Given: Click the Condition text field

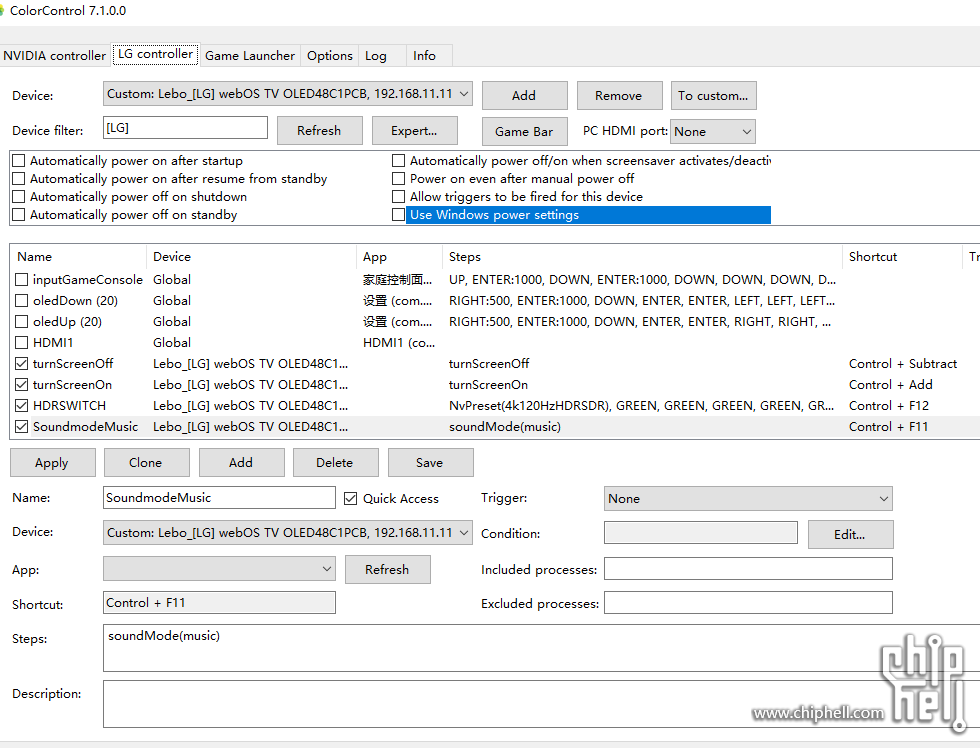Looking at the screenshot, I should click(701, 533).
